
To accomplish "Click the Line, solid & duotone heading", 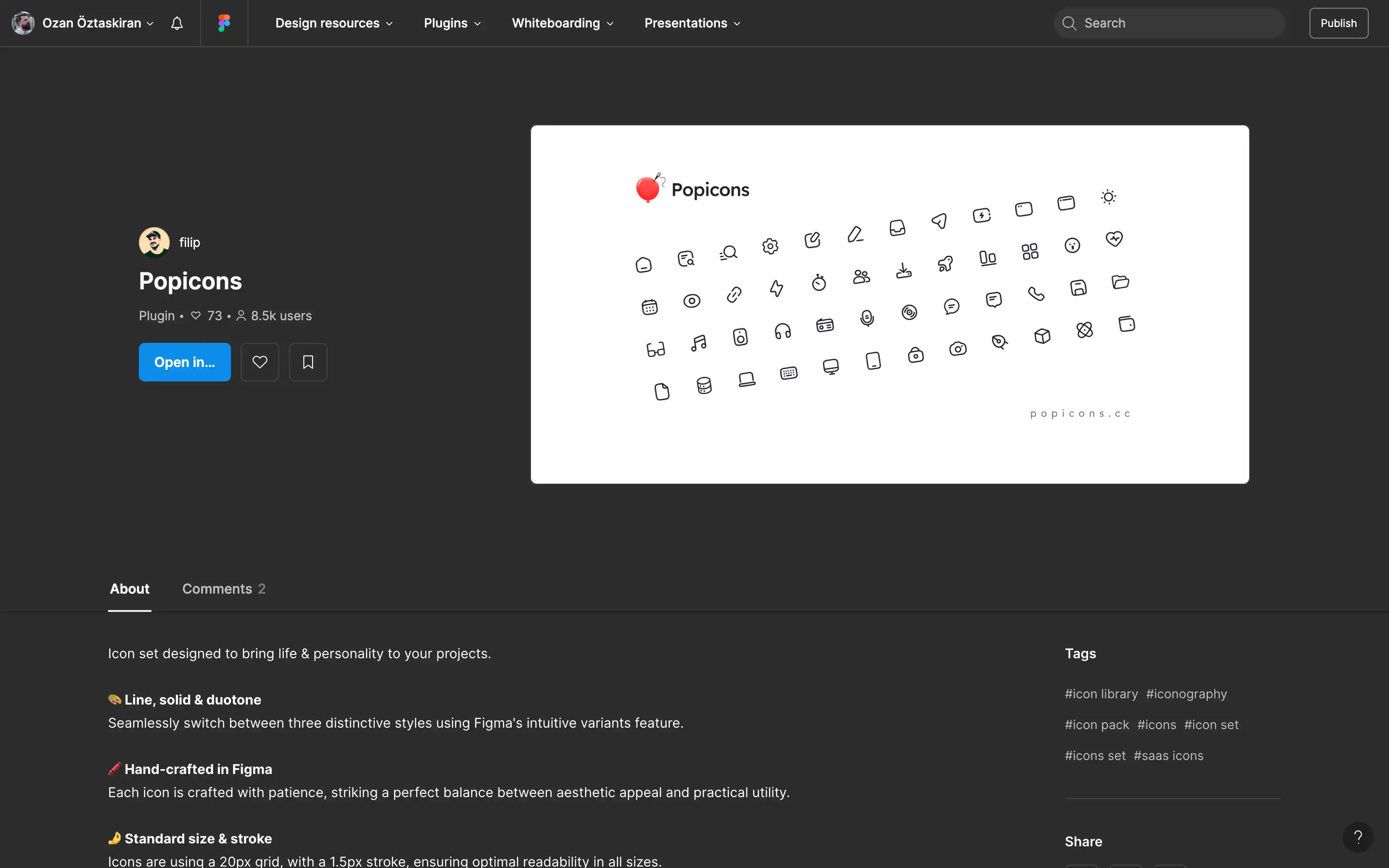I will point(193,700).
